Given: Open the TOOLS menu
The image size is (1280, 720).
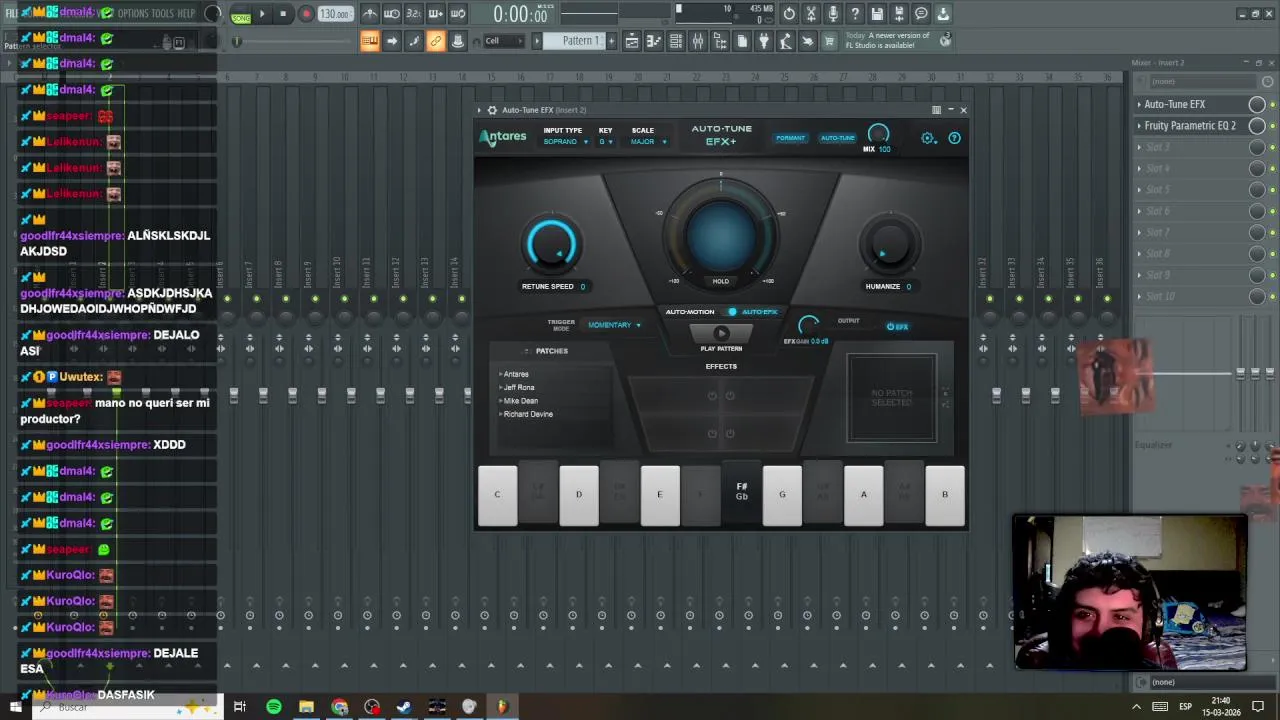Looking at the screenshot, I should click(163, 13).
